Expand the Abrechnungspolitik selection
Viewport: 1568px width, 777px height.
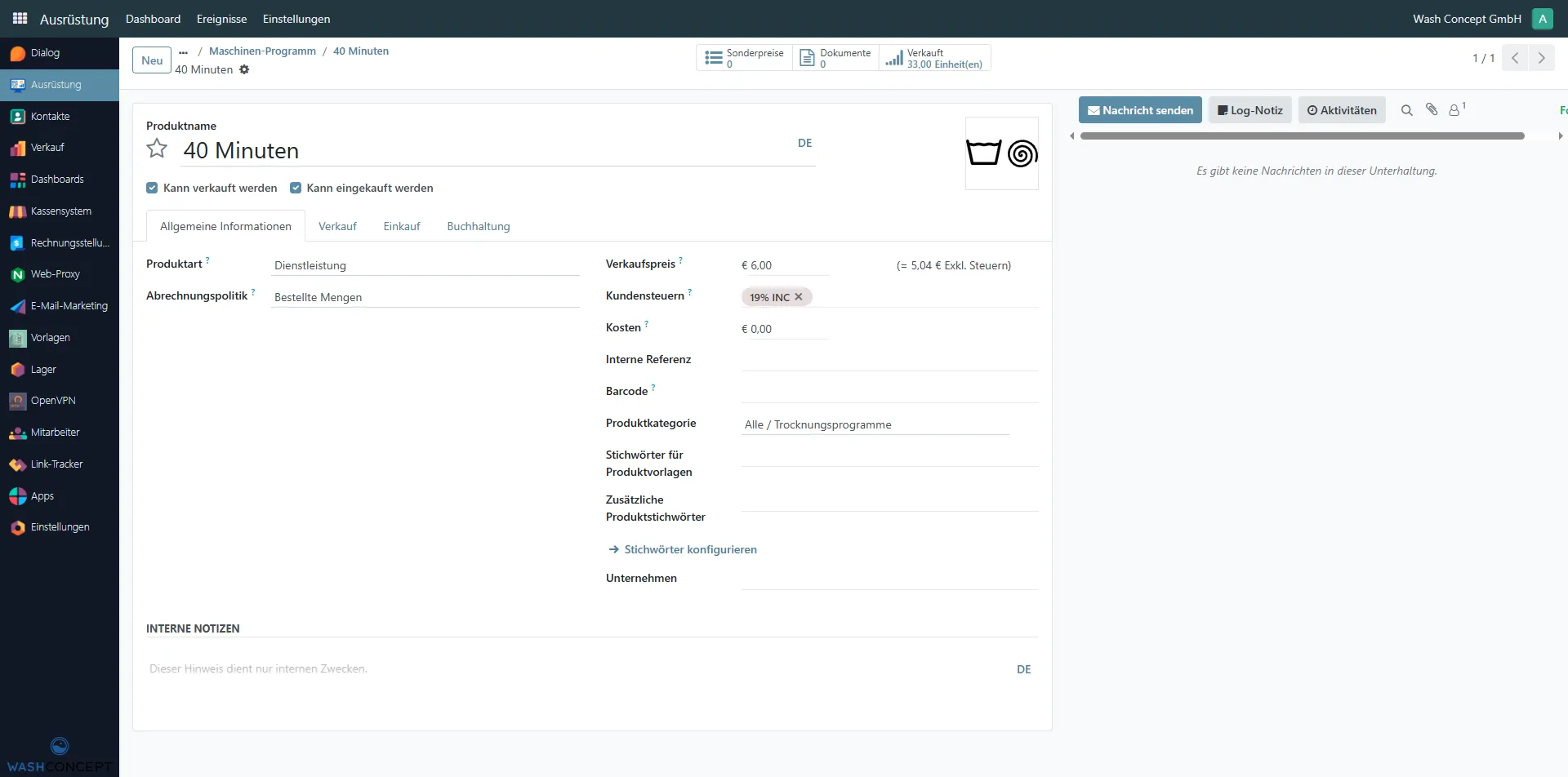[425, 297]
